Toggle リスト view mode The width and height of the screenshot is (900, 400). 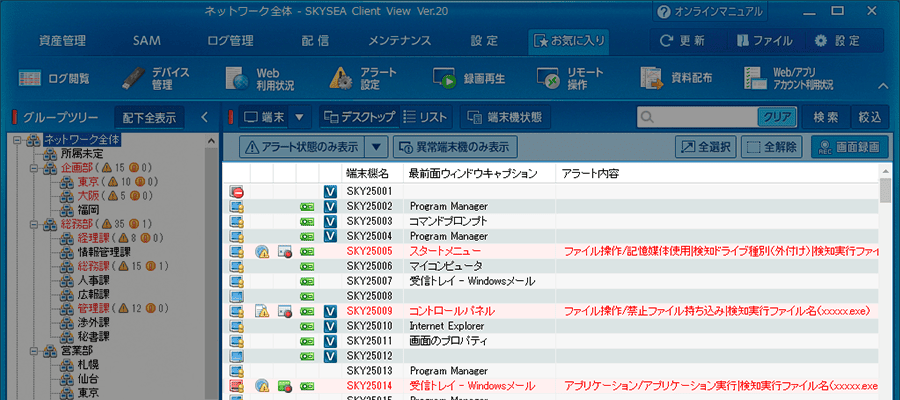425,117
